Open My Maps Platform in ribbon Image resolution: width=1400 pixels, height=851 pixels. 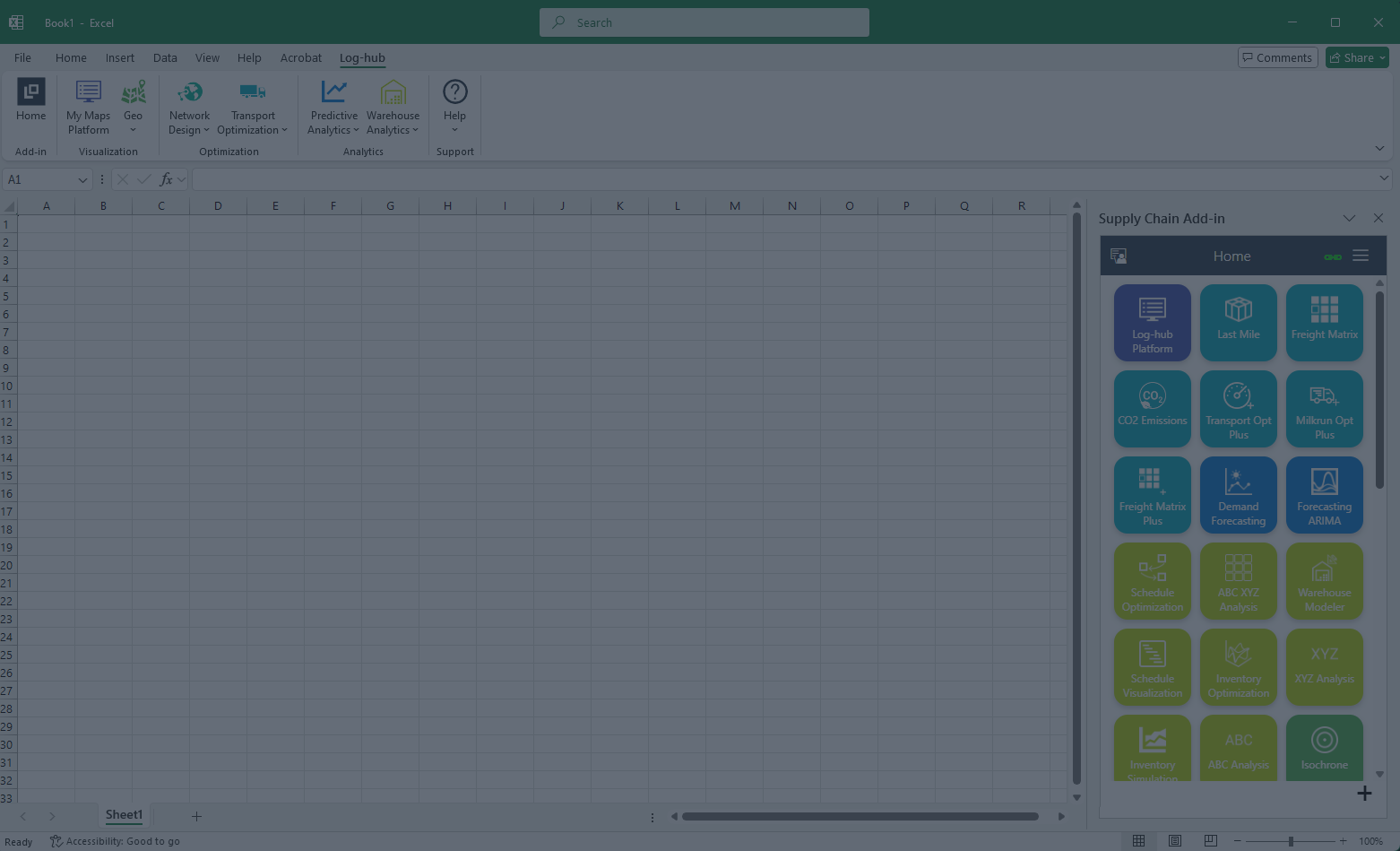(x=88, y=107)
